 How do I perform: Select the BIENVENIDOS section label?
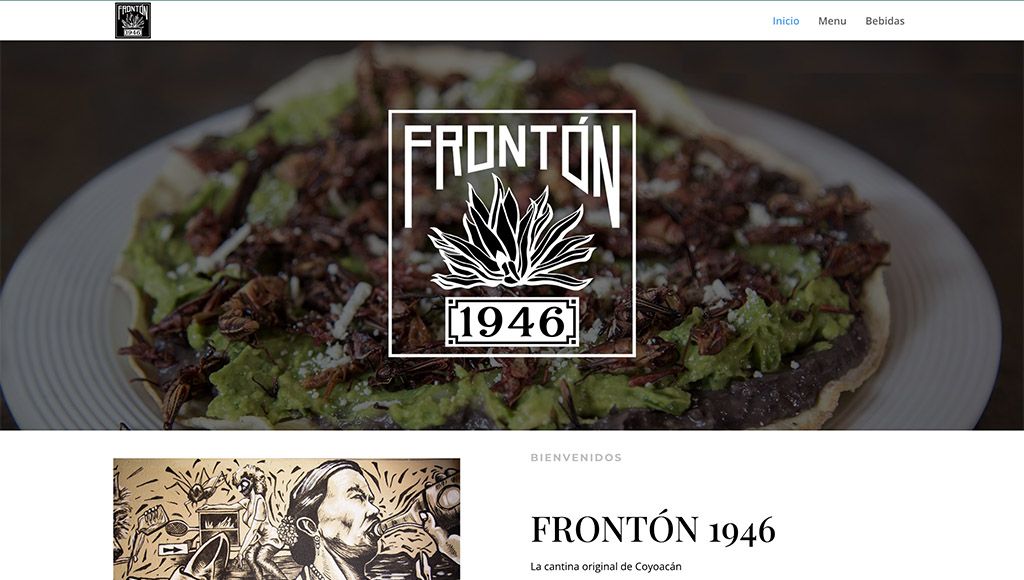point(576,457)
